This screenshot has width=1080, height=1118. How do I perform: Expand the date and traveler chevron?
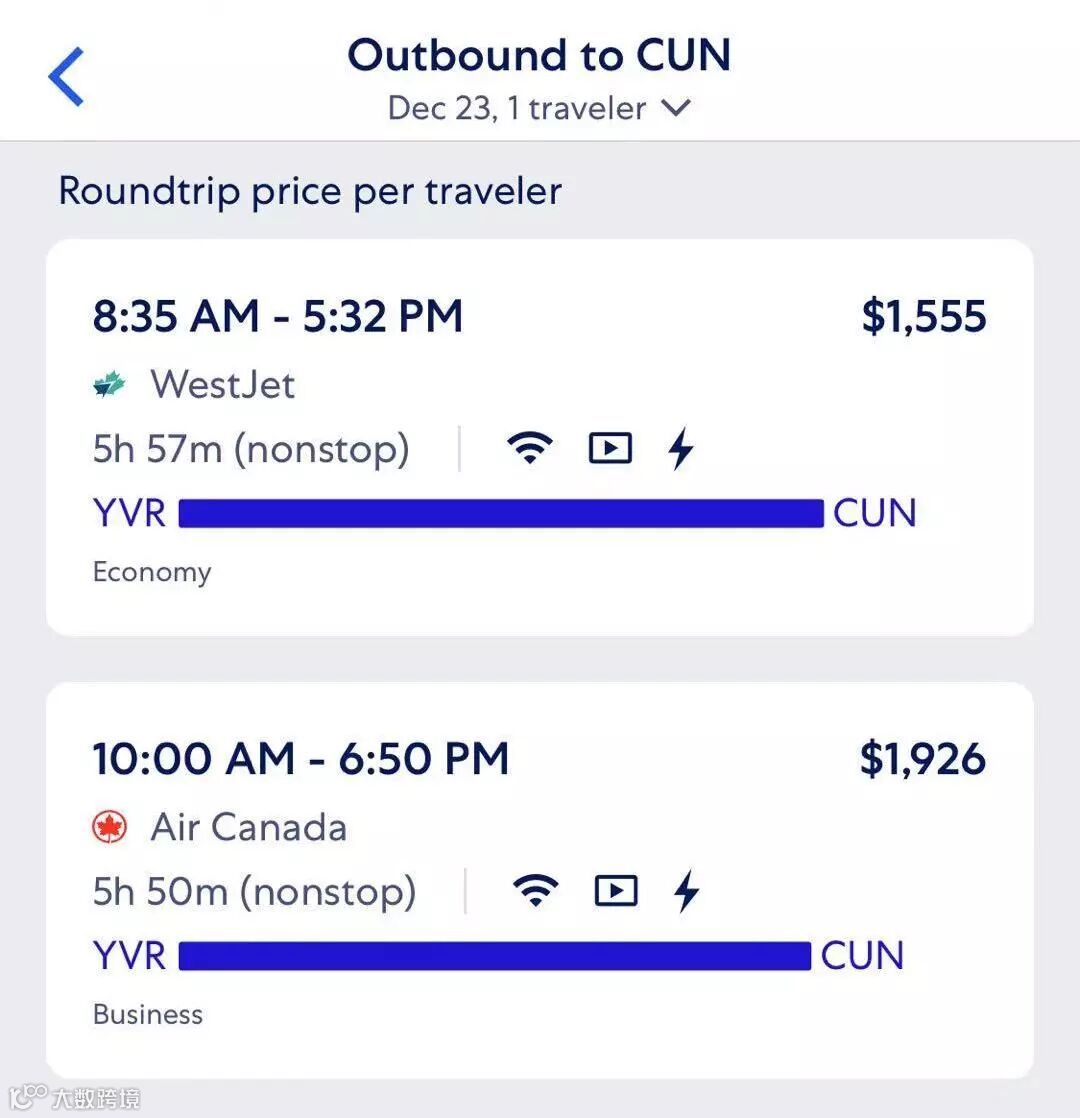click(x=677, y=108)
